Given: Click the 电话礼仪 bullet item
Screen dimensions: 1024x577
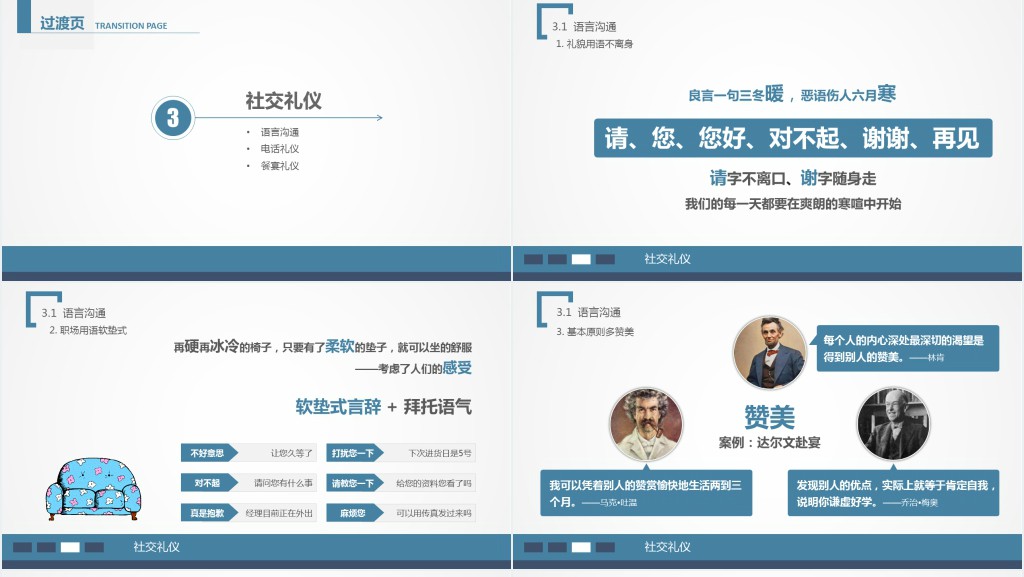Looking at the screenshot, I should [280, 149].
